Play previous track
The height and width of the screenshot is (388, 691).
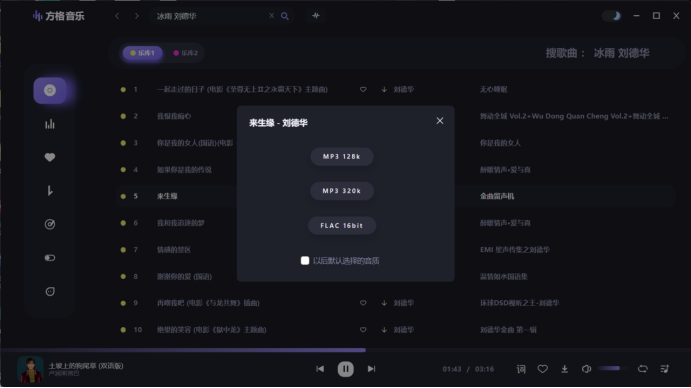(320, 369)
